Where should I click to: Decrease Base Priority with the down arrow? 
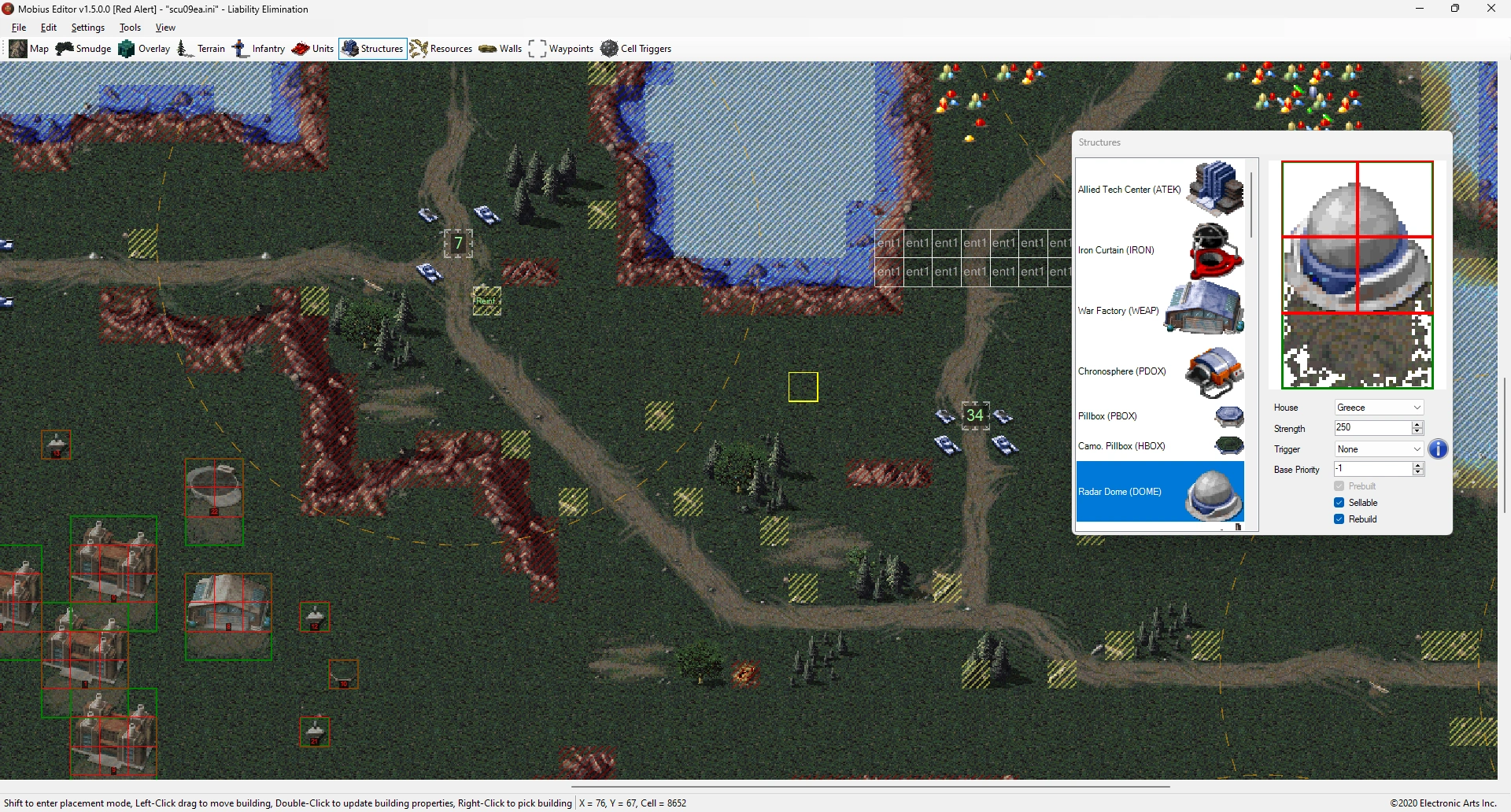pyautogui.click(x=1417, y=472)
